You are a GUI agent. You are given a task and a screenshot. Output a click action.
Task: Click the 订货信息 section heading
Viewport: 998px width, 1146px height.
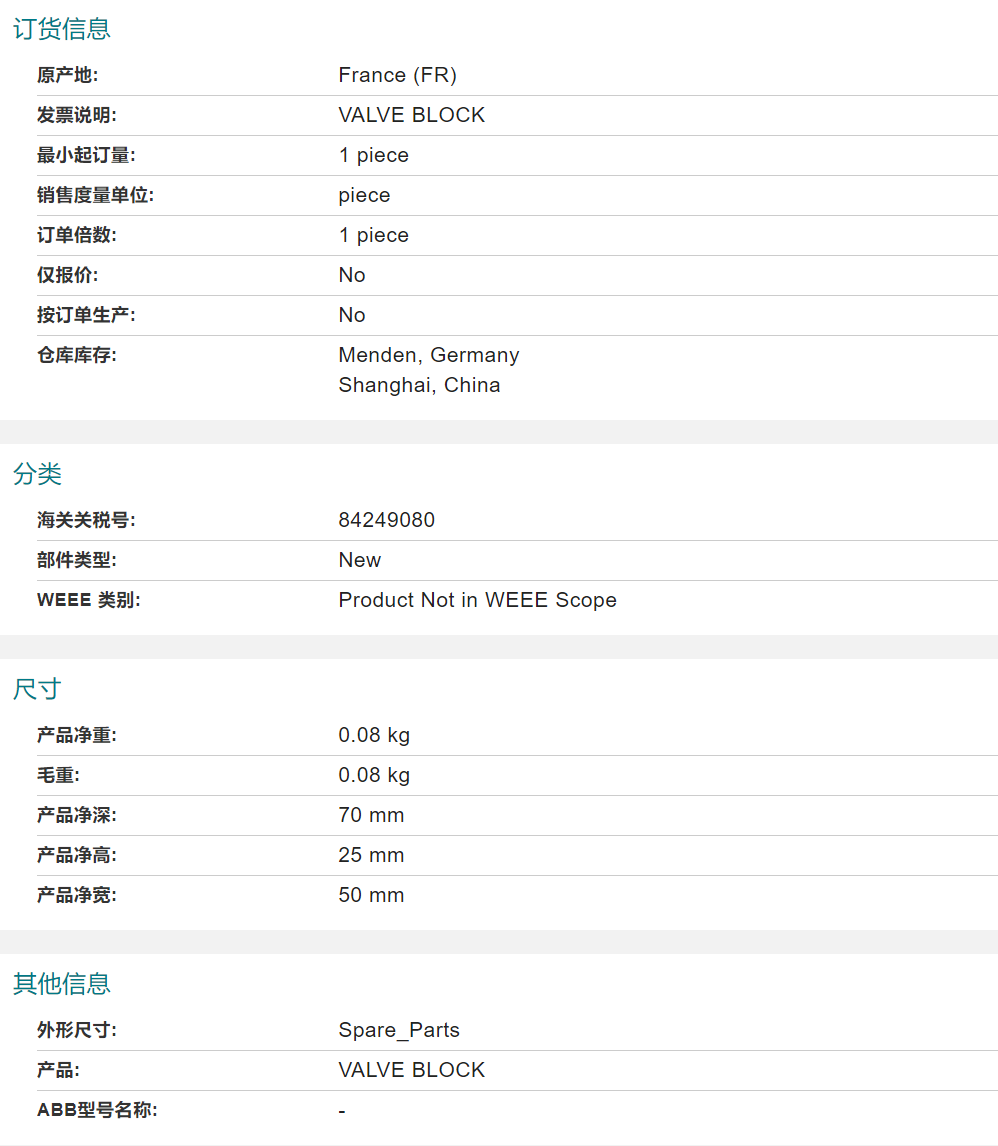click(x=61, y=29)
